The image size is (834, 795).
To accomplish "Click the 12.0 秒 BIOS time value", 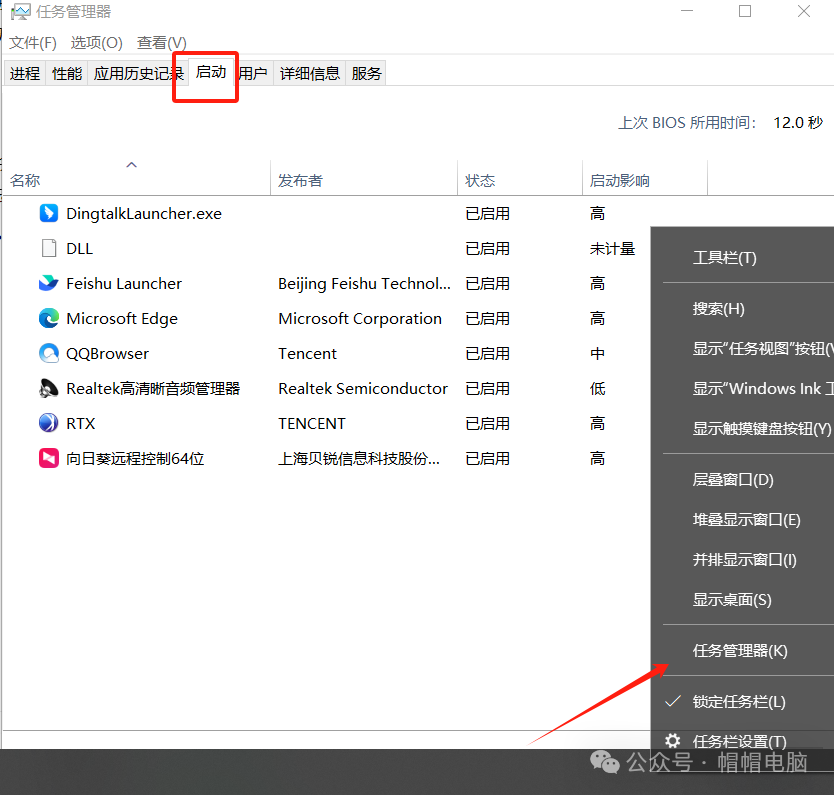I will pyautogui.click(x=798, y=123).
